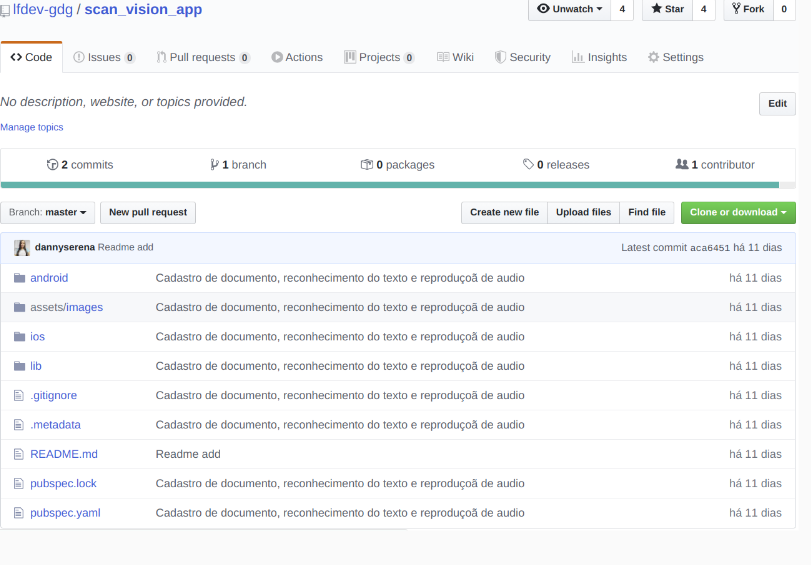Click the .metadata file icon

coord(19,425)
